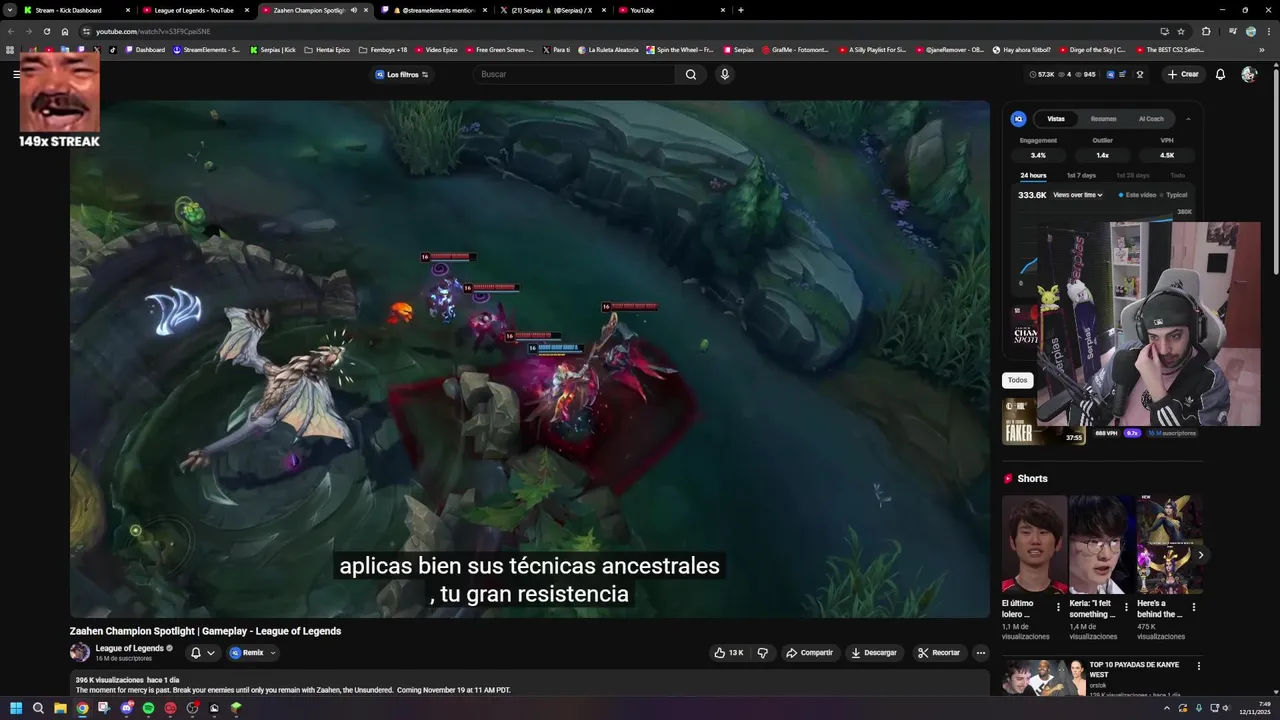Toggle the Typical chart legend
The image size is (1280, 720).
click(1174, 195)
